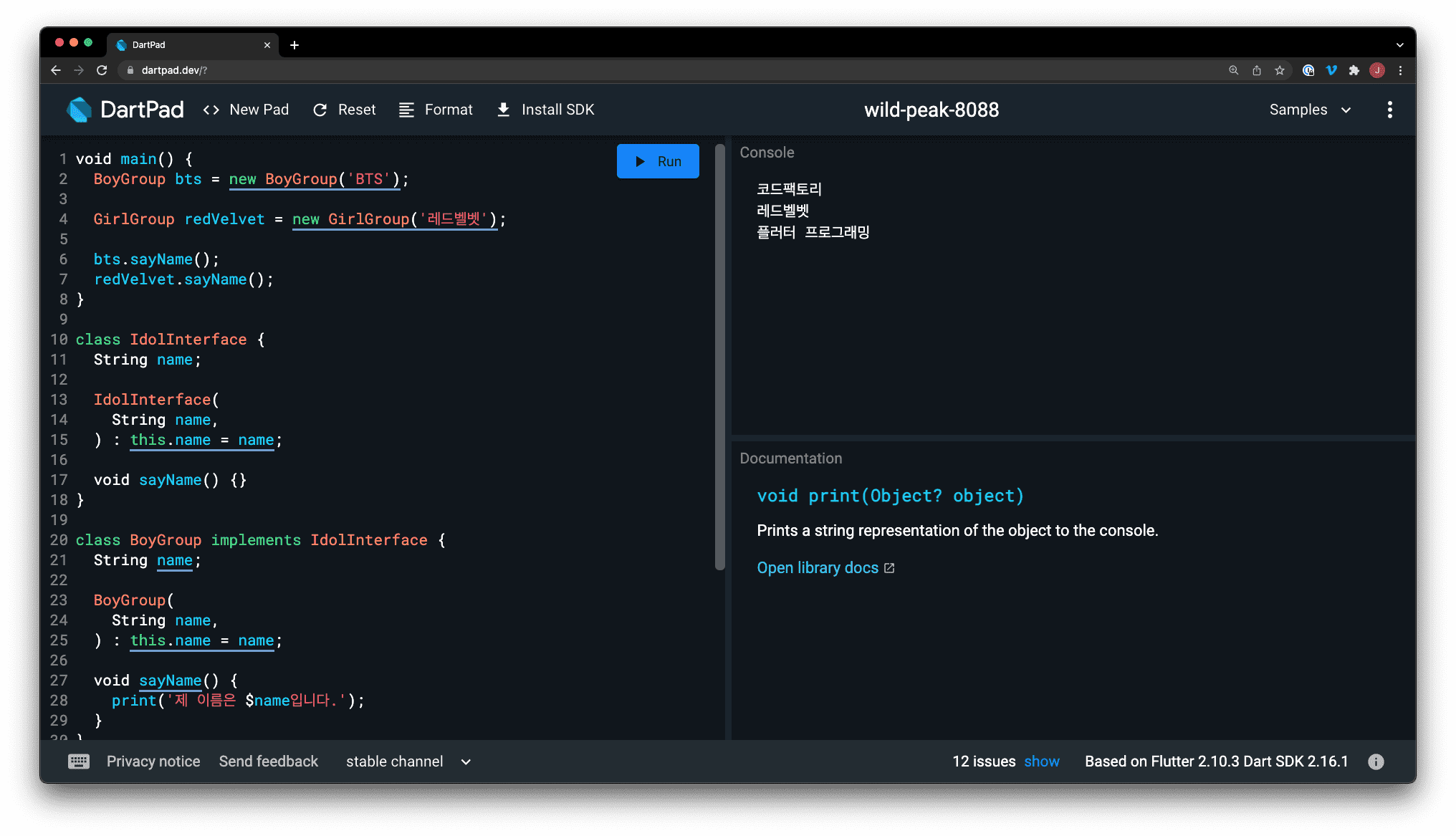Run the Dart program
This screenshot has height=836, width=1456.
[x=658, y=161]
